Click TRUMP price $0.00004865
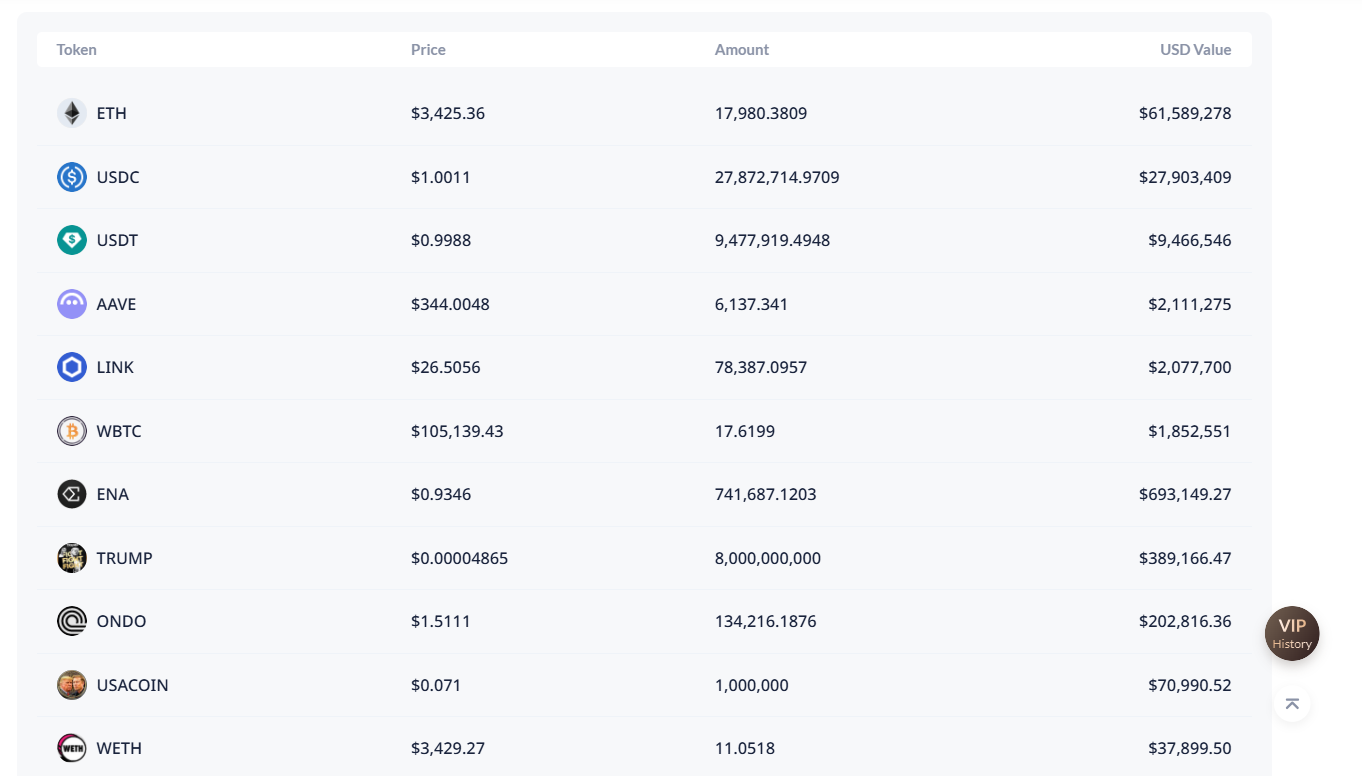 [x=460, y=558]
